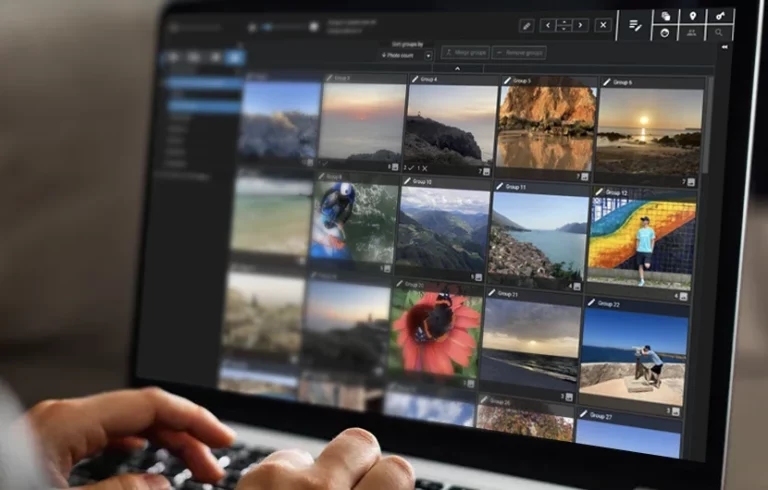Select the Group 6 beach sunset thumbnail

coord(649,132)
